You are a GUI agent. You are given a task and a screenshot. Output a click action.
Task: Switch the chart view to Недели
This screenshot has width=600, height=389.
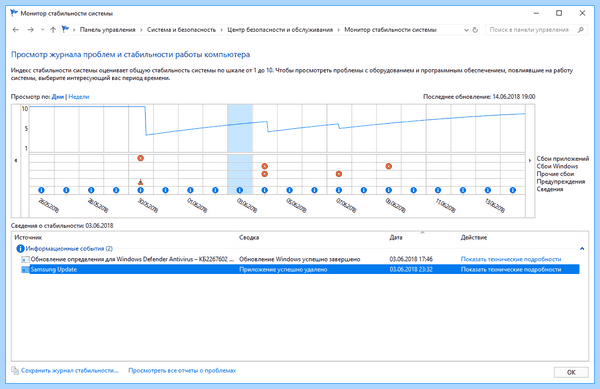79,97
